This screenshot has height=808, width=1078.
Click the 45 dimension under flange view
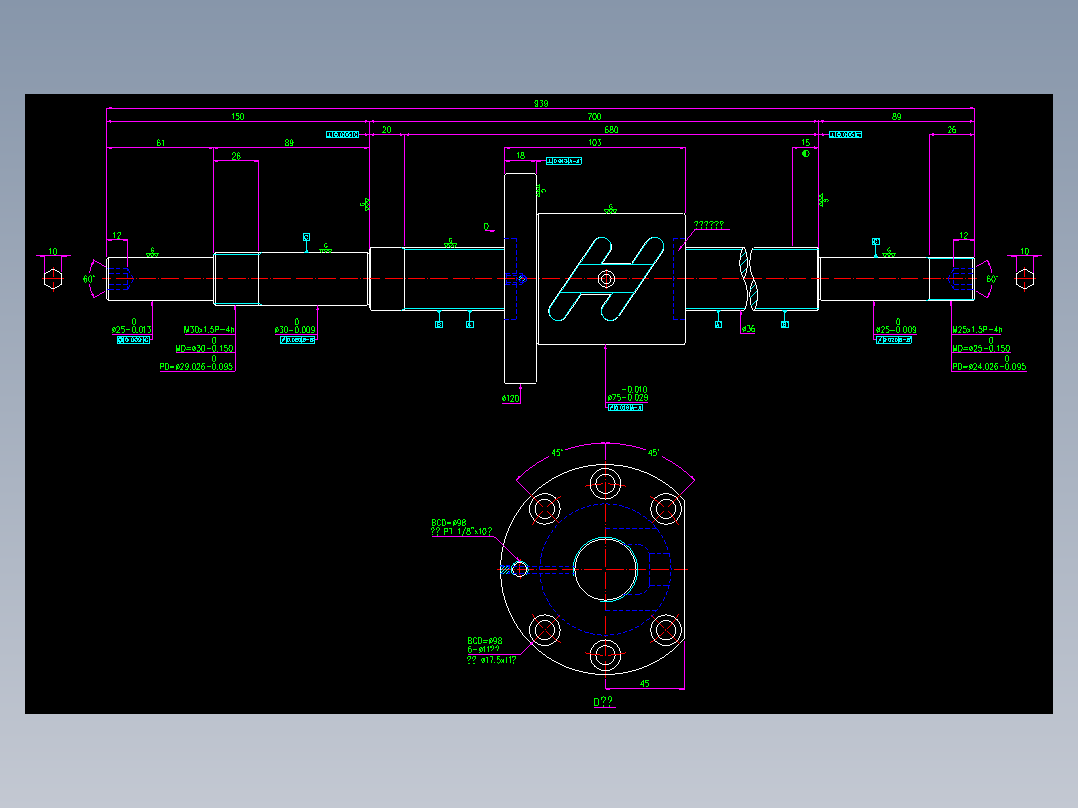pos(644,684)
